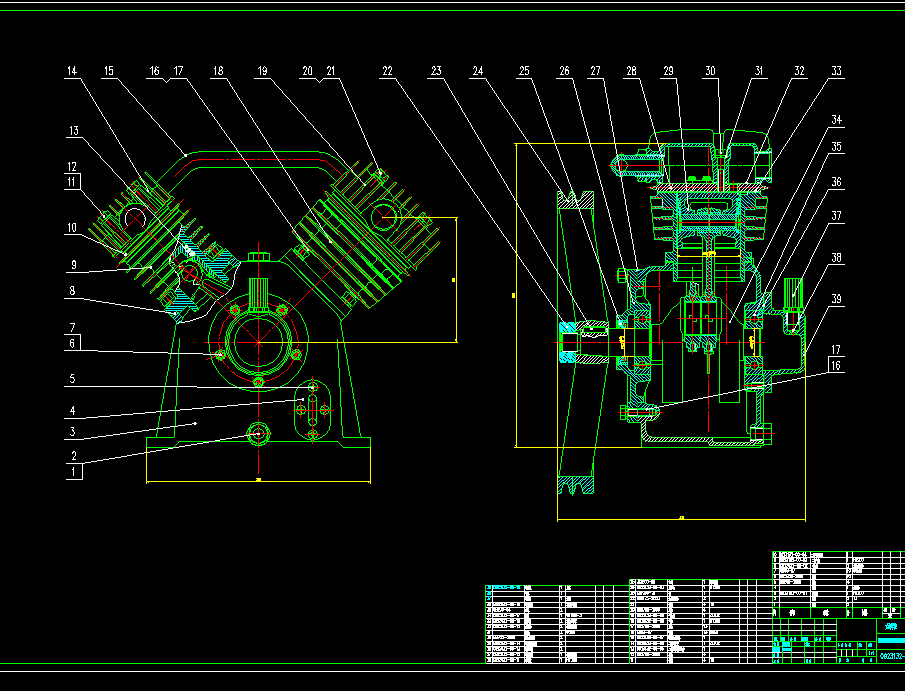Pick part callout number 28
The image size is (905, 691).
(x=631, y=71)
